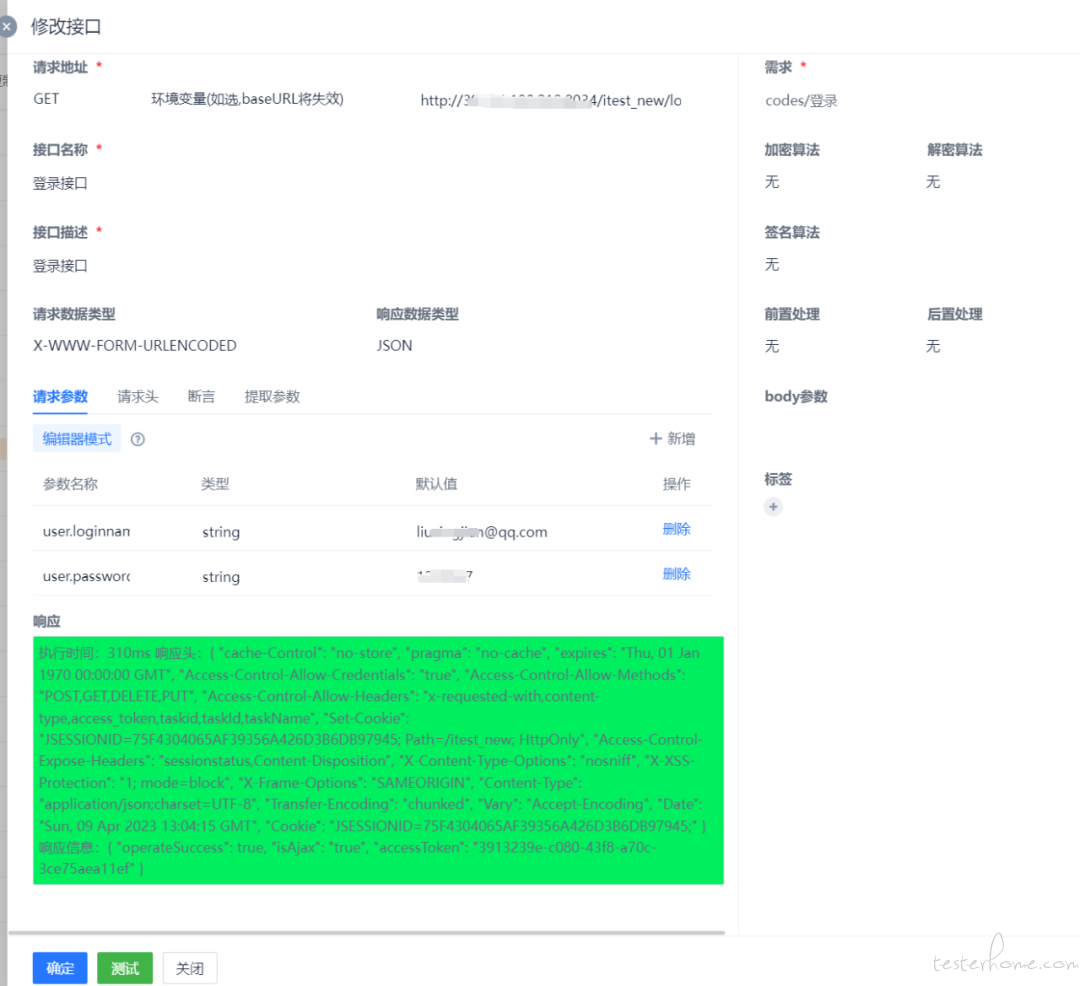Click the horizontal scrollbar at the bottom
The height and width of the screenshot is (986, 1080).
366,933
